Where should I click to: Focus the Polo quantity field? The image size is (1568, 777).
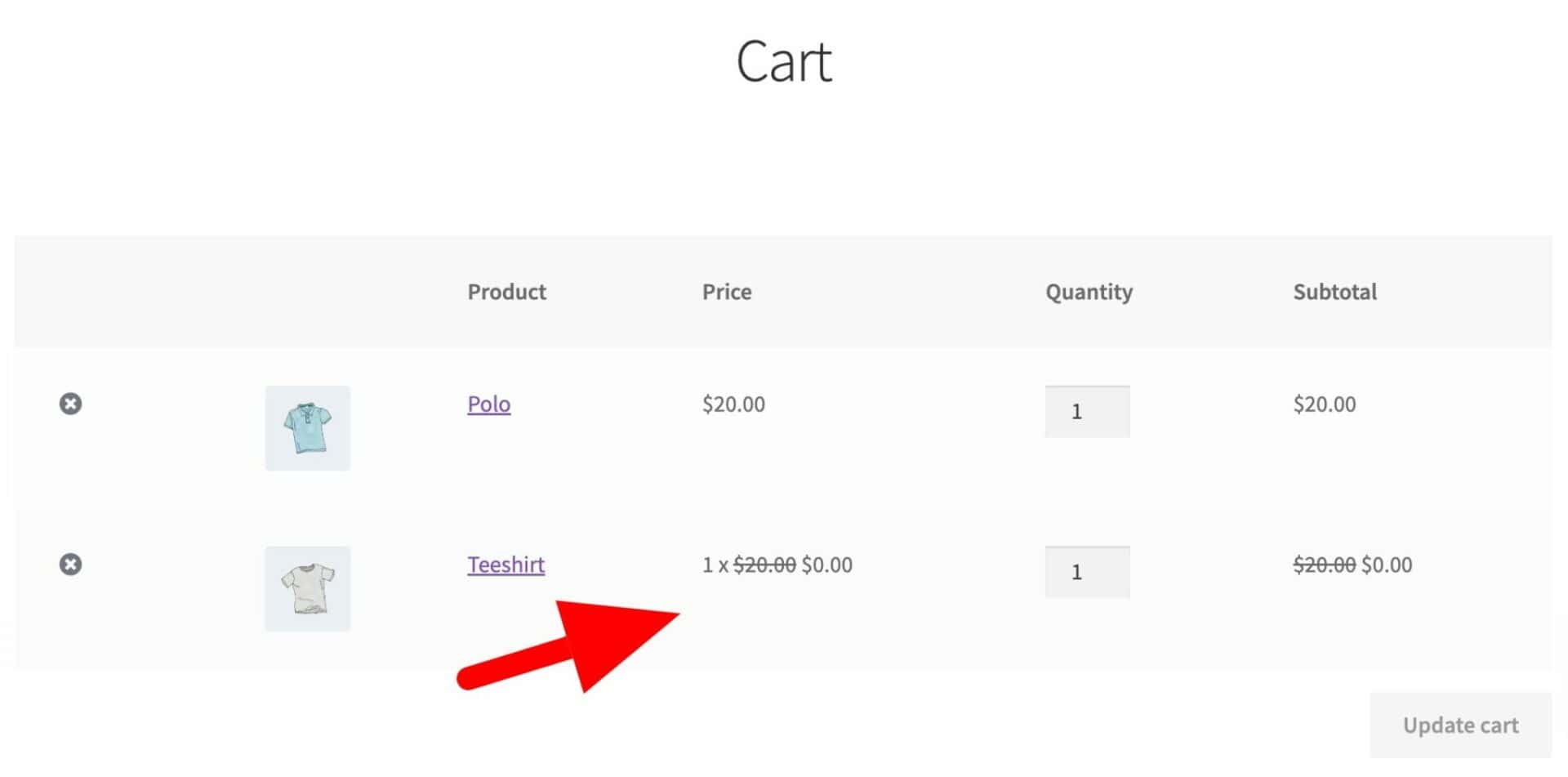[x=1088, y=411]
